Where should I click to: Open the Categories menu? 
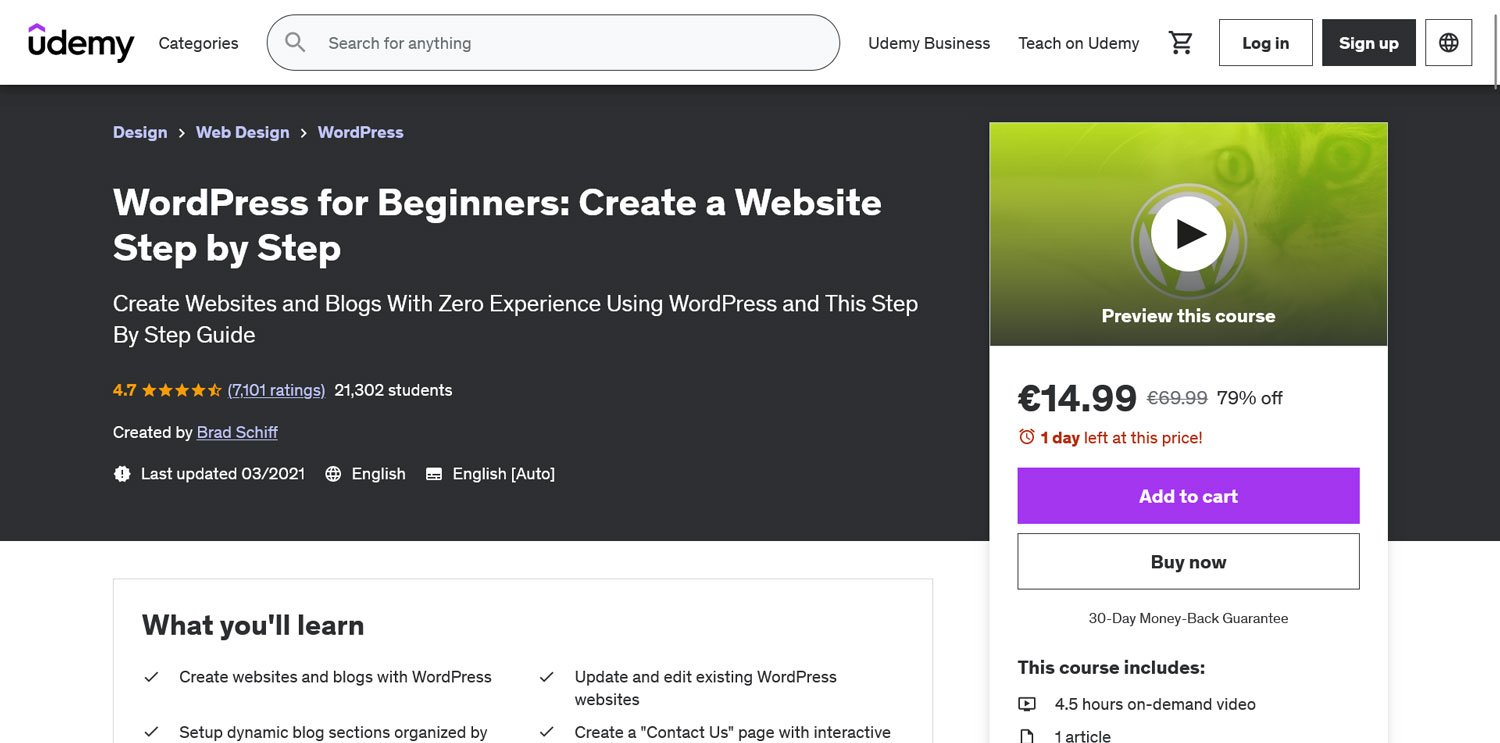point(198,43)
